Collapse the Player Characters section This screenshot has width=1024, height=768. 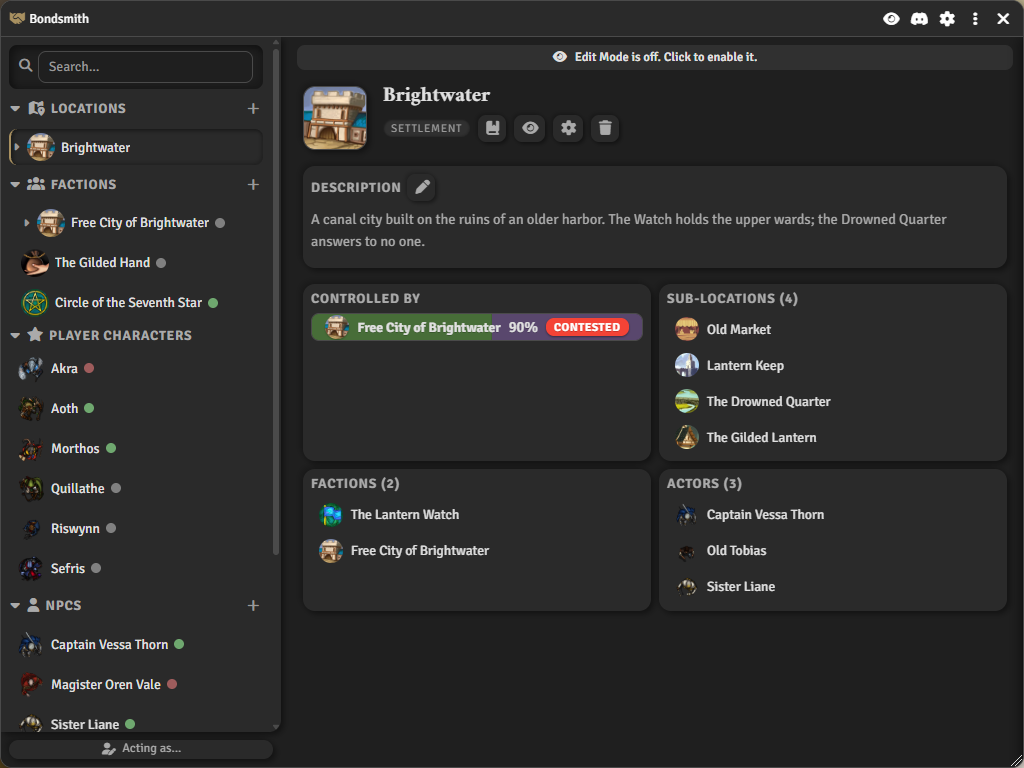(16, 336)
